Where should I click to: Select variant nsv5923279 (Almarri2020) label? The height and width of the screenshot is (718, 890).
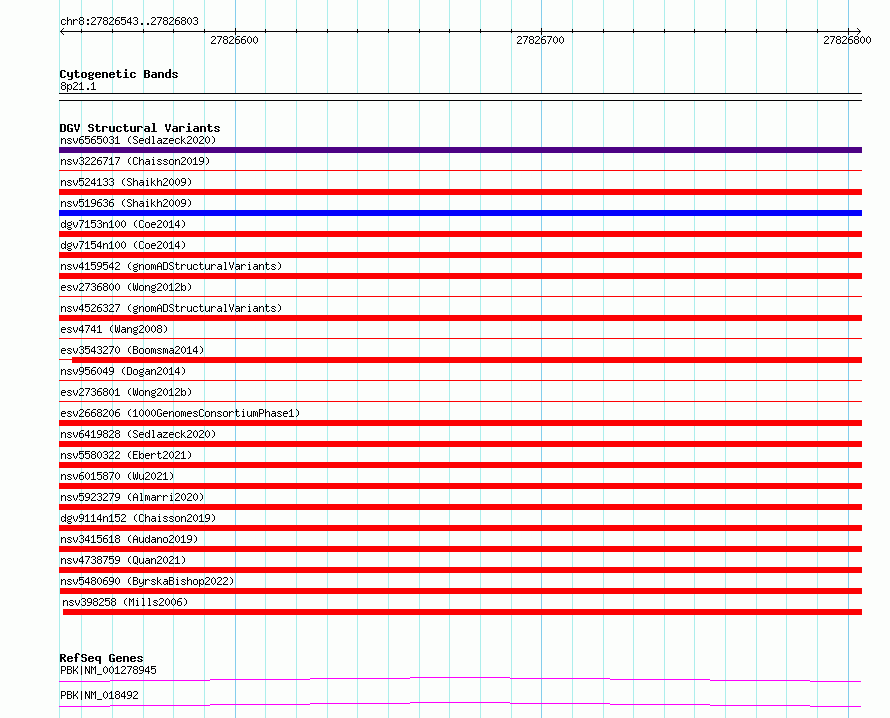[132, 497]
